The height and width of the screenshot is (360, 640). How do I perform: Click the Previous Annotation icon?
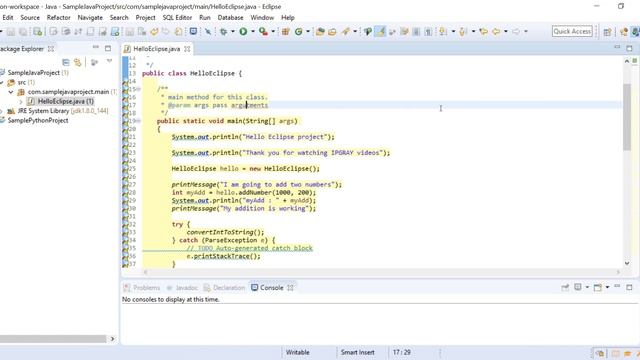(462, 31)
